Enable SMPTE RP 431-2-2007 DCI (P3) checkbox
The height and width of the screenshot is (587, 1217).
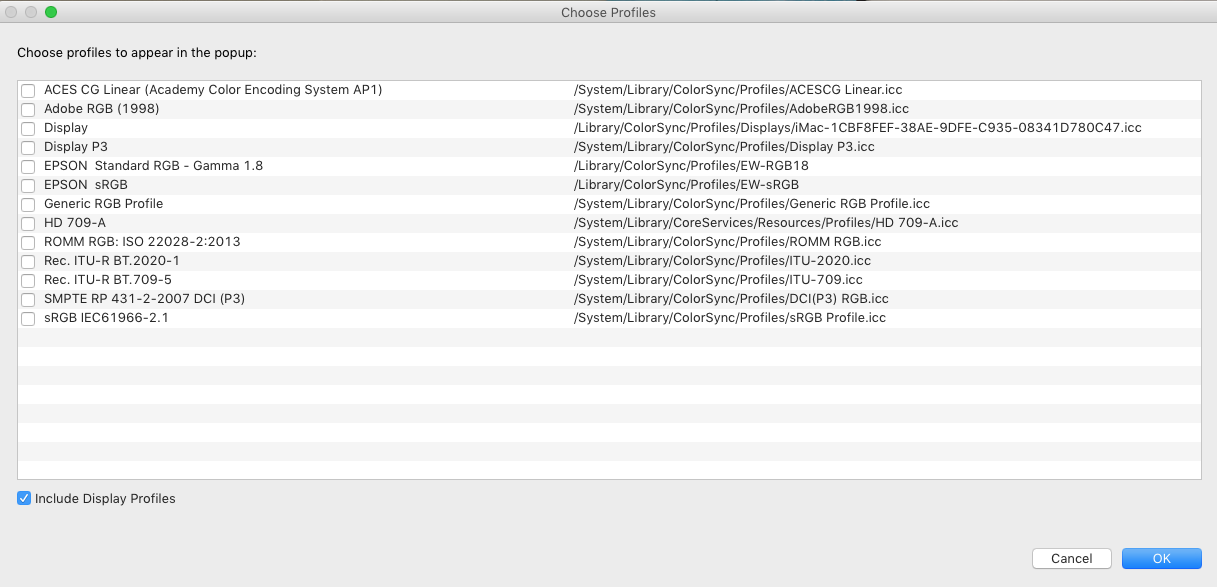pyautogui.click(x=28, y=300)
